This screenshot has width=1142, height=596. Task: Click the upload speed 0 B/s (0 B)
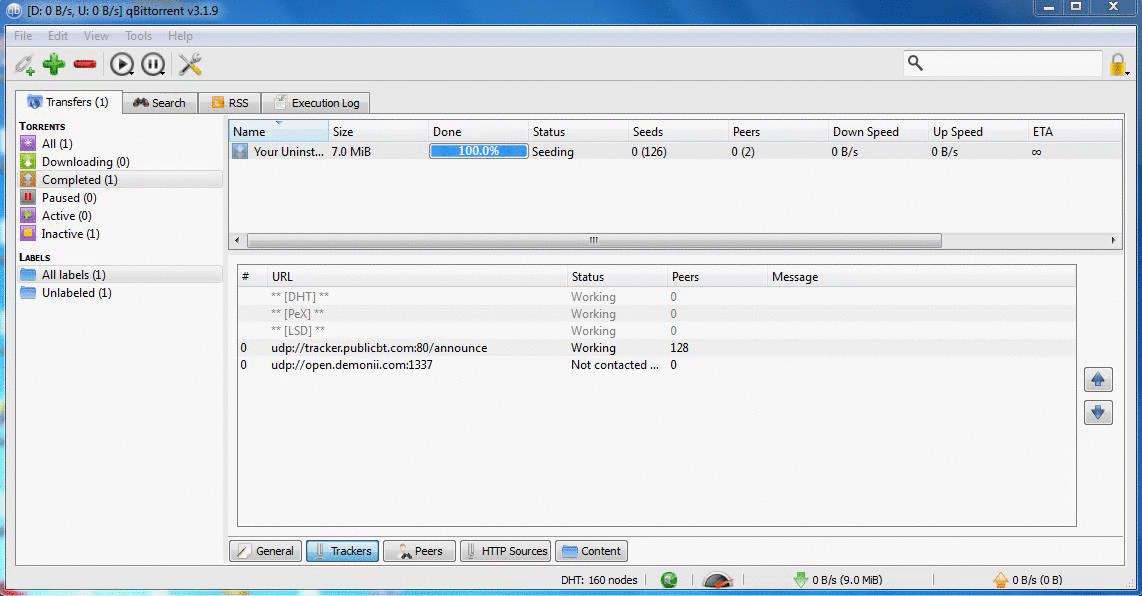pos(1028,580)
